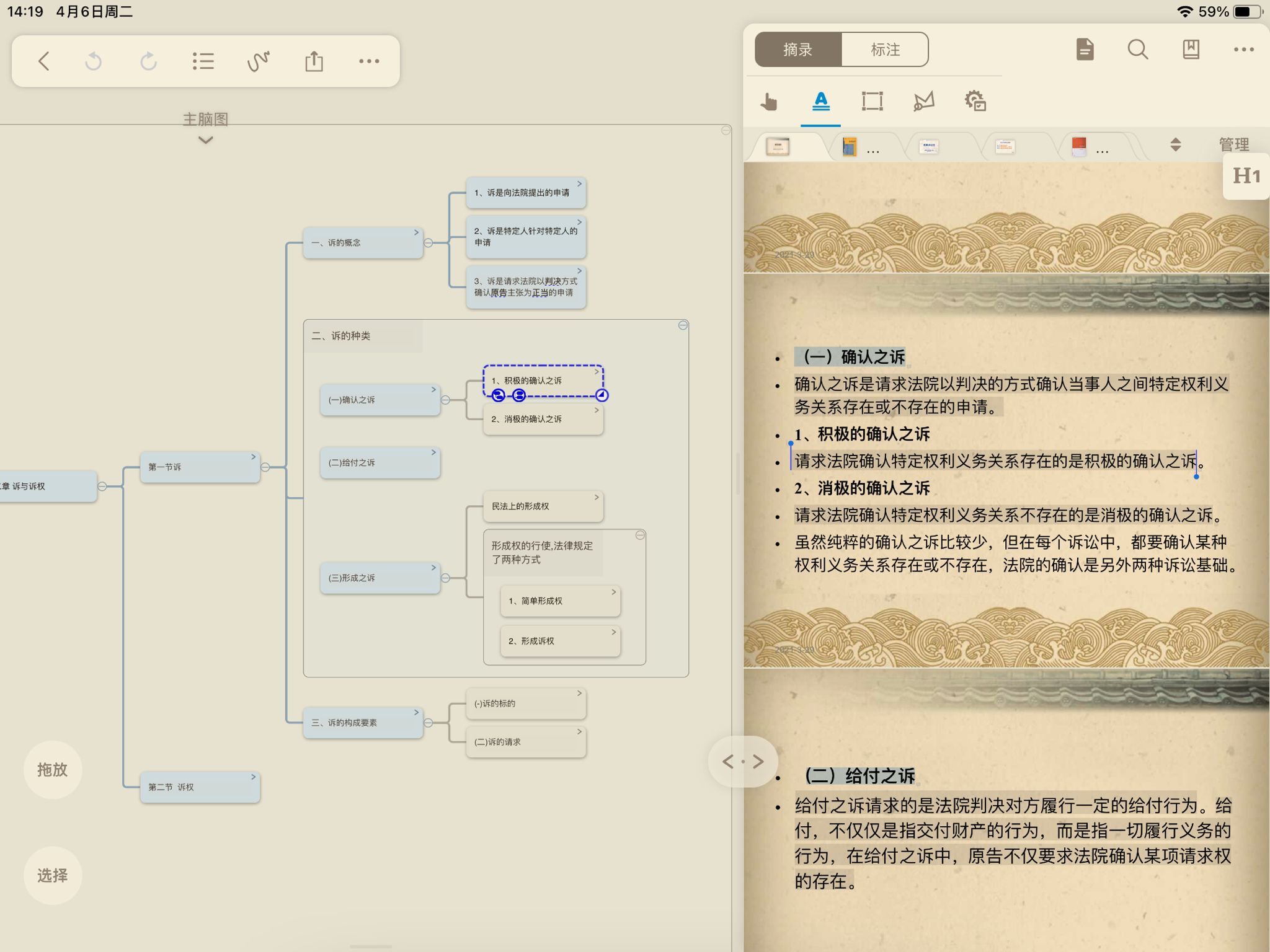Open the document search magnifier
This screenshot has height=952, width=1270.
click(x=1137, y=50)
